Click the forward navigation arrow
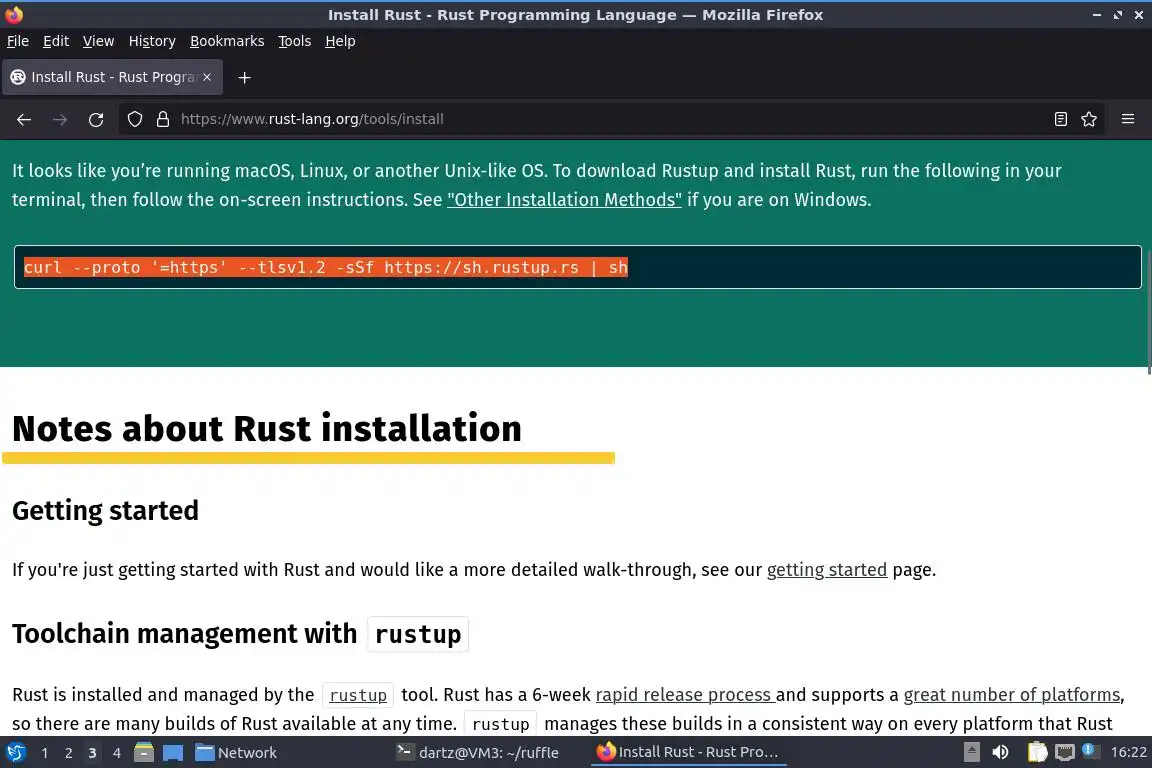The image size is (1152, 768). pyautogui.click(x=60, y=119)
